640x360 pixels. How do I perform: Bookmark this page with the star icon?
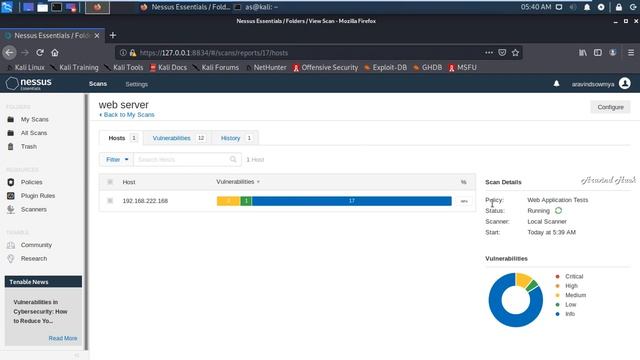515,53
